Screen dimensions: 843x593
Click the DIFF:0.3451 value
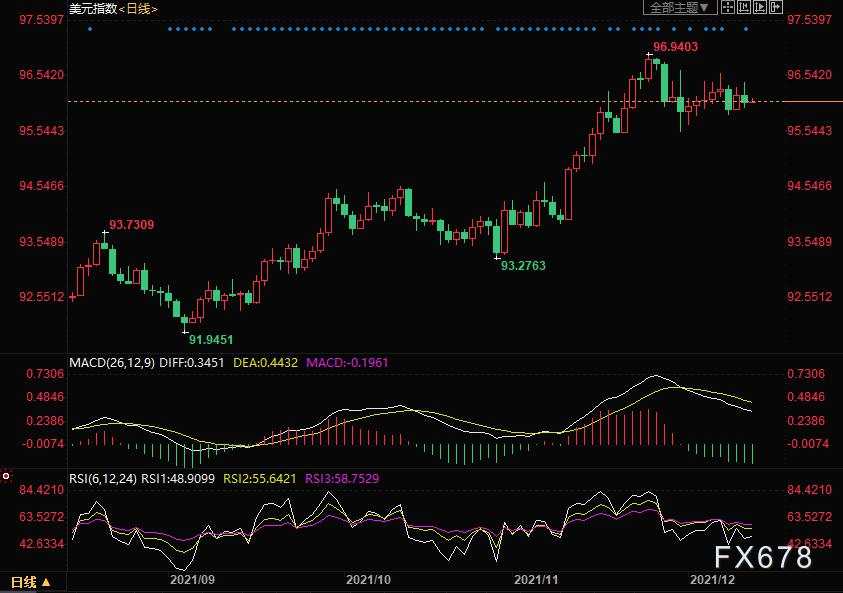coord(192,362)
